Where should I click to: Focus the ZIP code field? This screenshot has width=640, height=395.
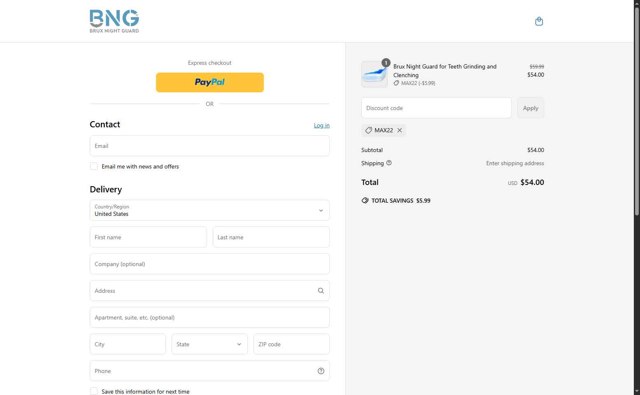click(x=291, y=344)
